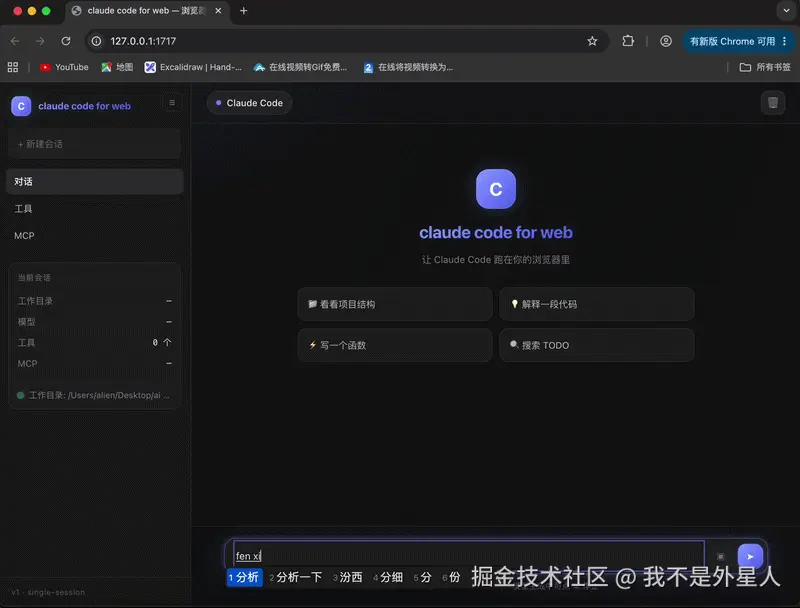800x608 pixels.
Task: Choose IME candidate 分细
Action: click(388, 577)
